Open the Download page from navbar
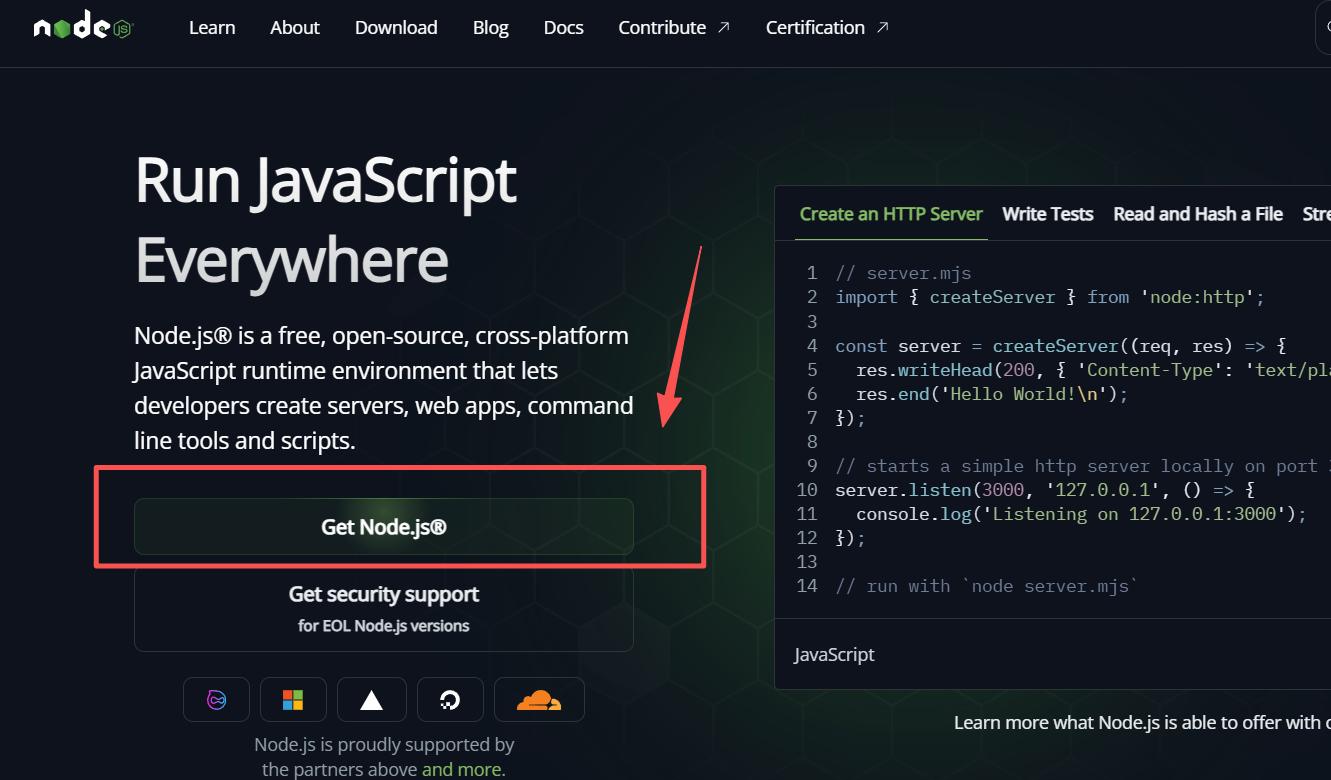1331x780 pixels. click(396, 27)
